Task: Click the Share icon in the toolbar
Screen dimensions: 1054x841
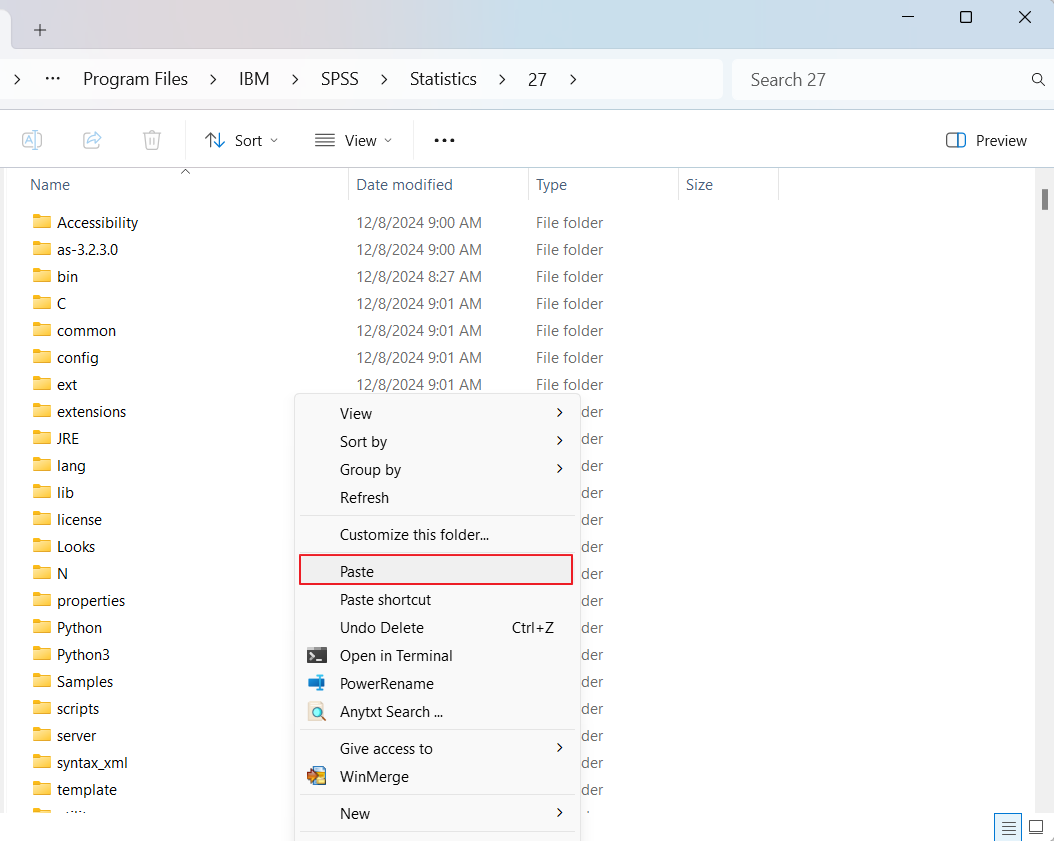Action: [x=92, y=140]
